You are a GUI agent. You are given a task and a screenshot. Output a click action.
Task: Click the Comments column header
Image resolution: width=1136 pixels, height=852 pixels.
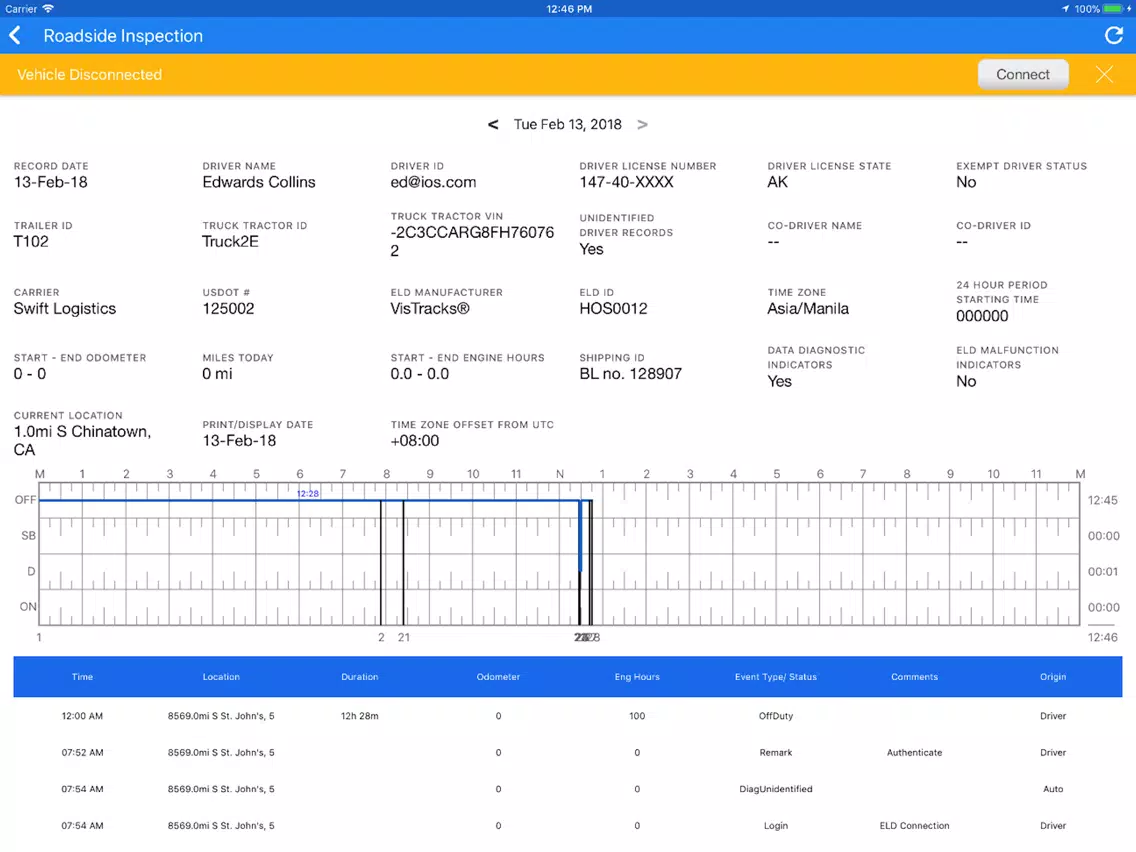(914, 677)
